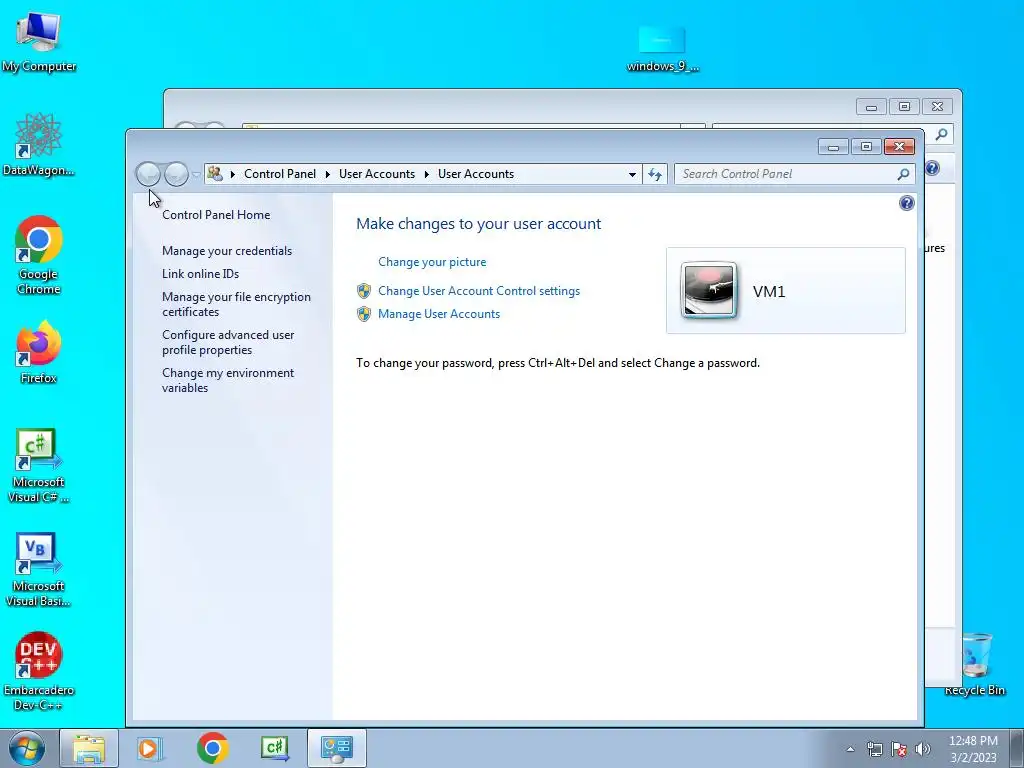The height and width of the screenshot is (768, 1024).
Task: Expand the arrow after Control Panel breadcrumb
Action: click(x=328, y=174)
